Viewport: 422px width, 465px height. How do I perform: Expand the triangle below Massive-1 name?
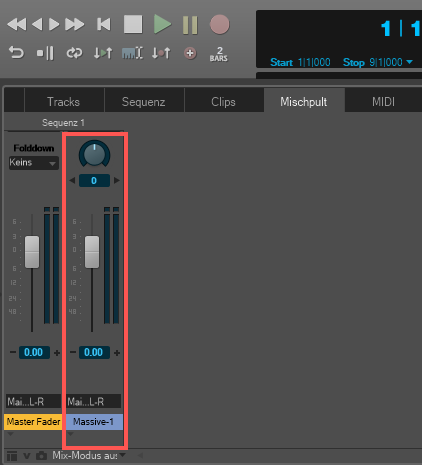click(x=70, y=434)
